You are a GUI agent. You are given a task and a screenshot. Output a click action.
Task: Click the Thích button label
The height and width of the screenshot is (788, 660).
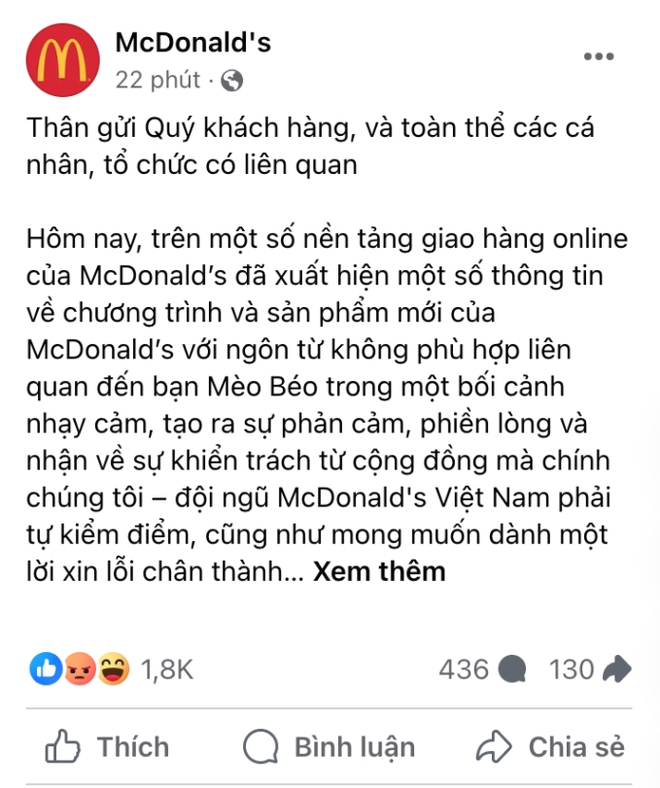133,747
